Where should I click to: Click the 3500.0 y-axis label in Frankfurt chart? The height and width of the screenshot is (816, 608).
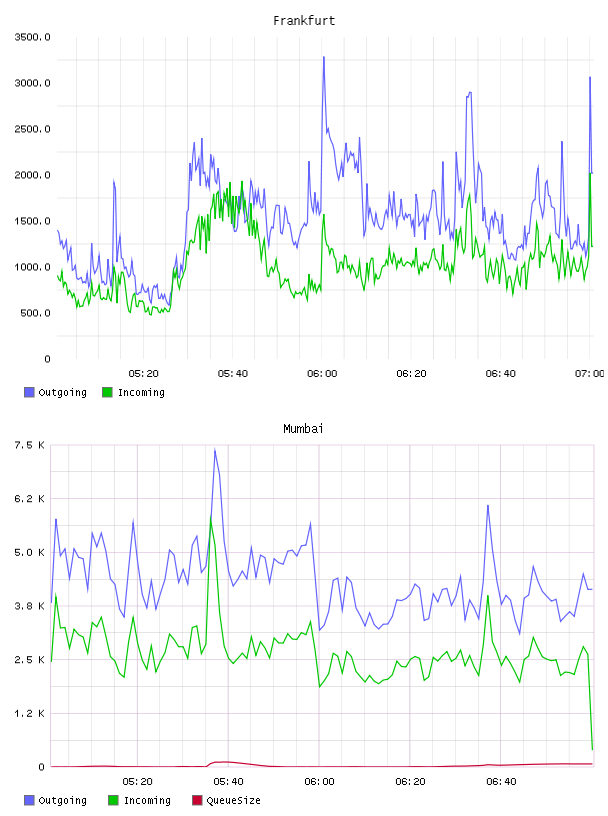pyautogui.click(x=33, y=37)
